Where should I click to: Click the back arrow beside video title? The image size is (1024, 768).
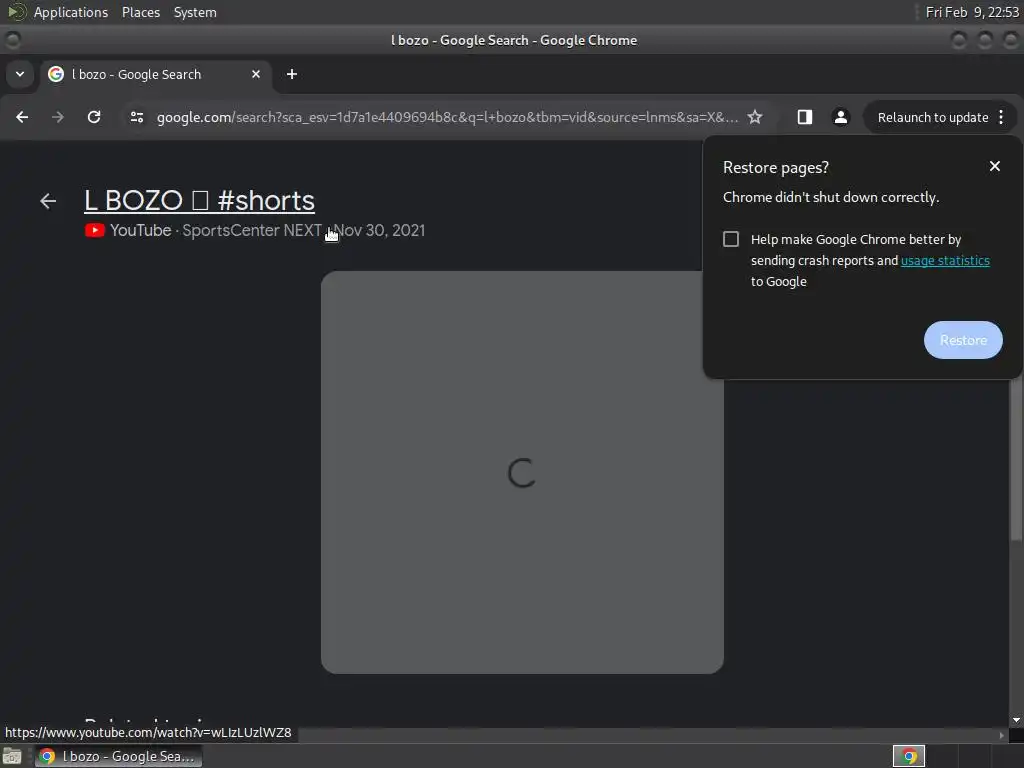(48, 201)
